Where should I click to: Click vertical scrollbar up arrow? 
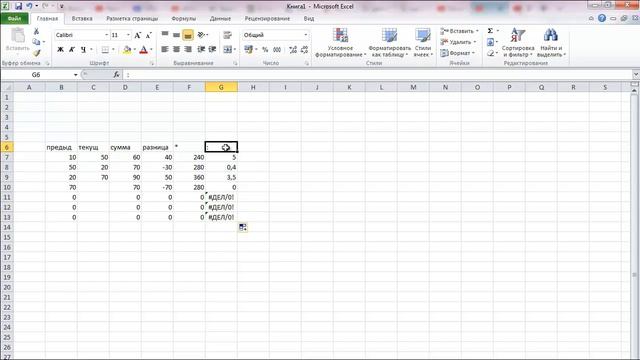click(x=634, y=91)
